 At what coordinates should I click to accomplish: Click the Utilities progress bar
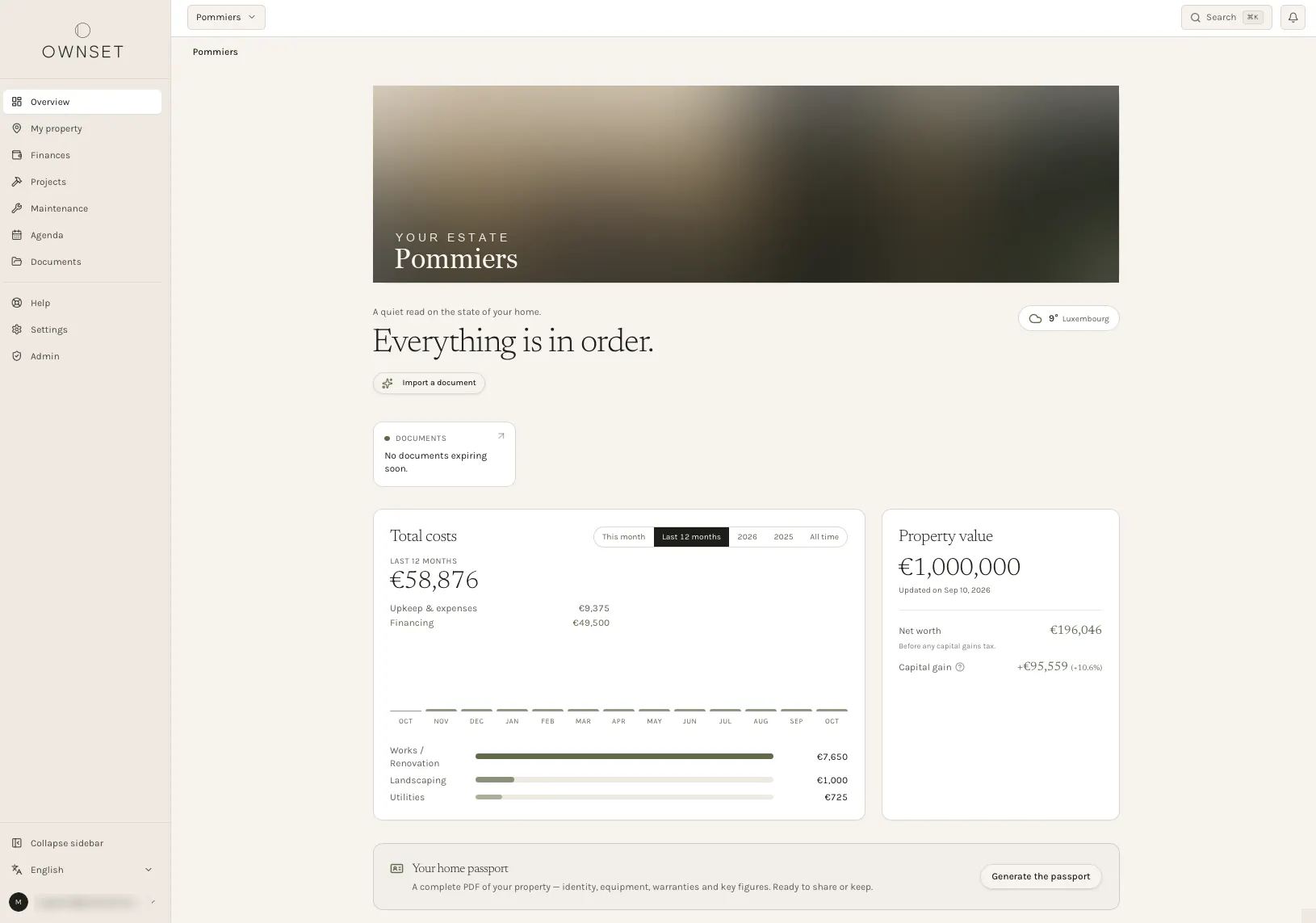coord(624,797)
